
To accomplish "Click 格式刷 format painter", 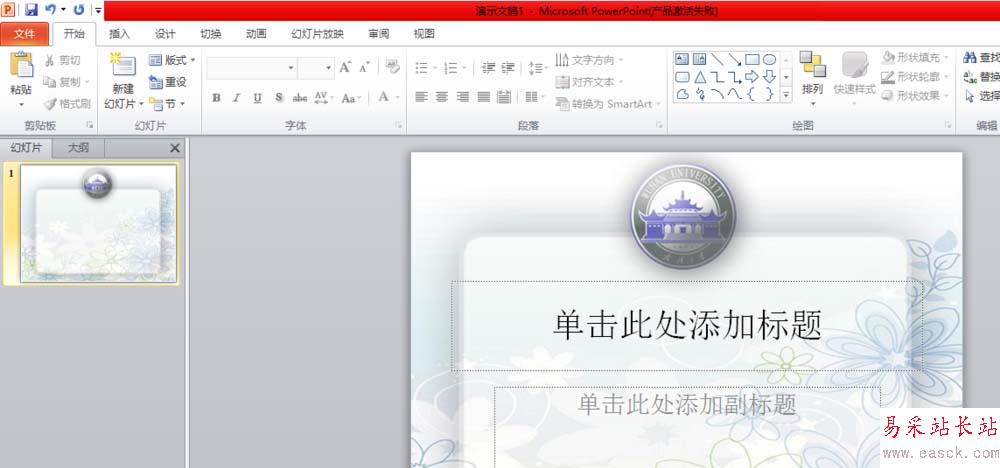I will point(67,103).
